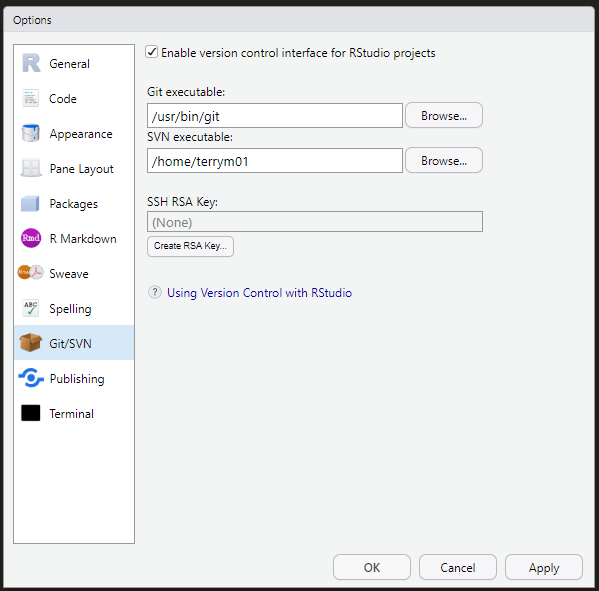Browse for the Git executable

coord(444,115)
